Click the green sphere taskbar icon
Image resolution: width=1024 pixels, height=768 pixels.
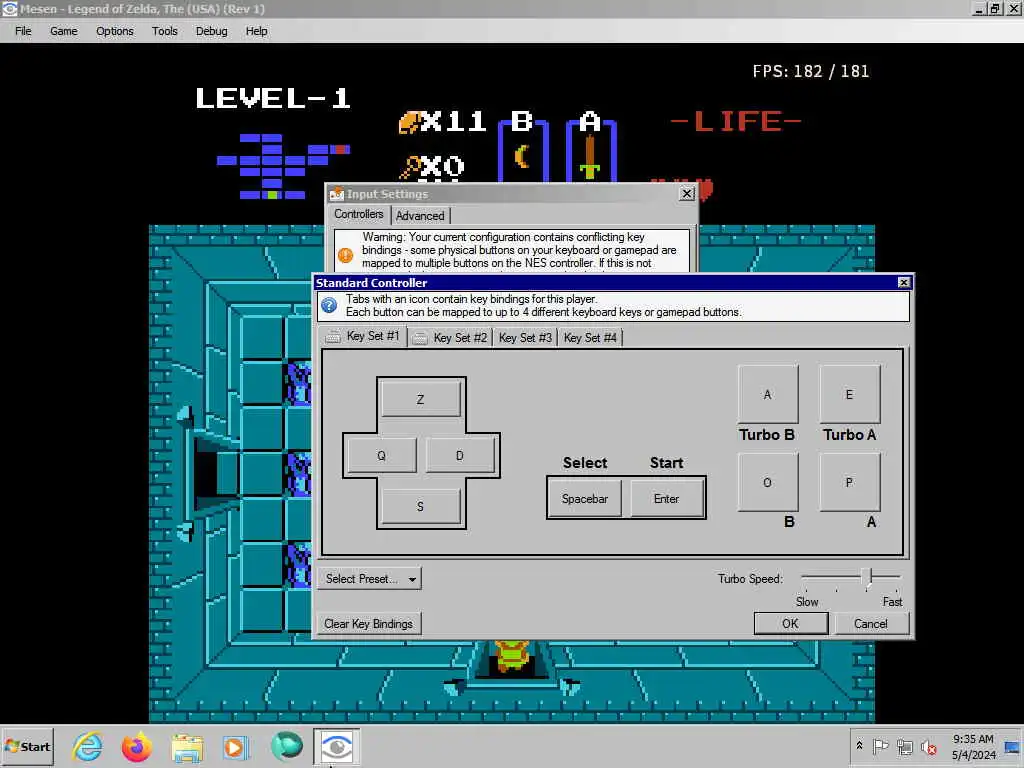tap(286, 746)
